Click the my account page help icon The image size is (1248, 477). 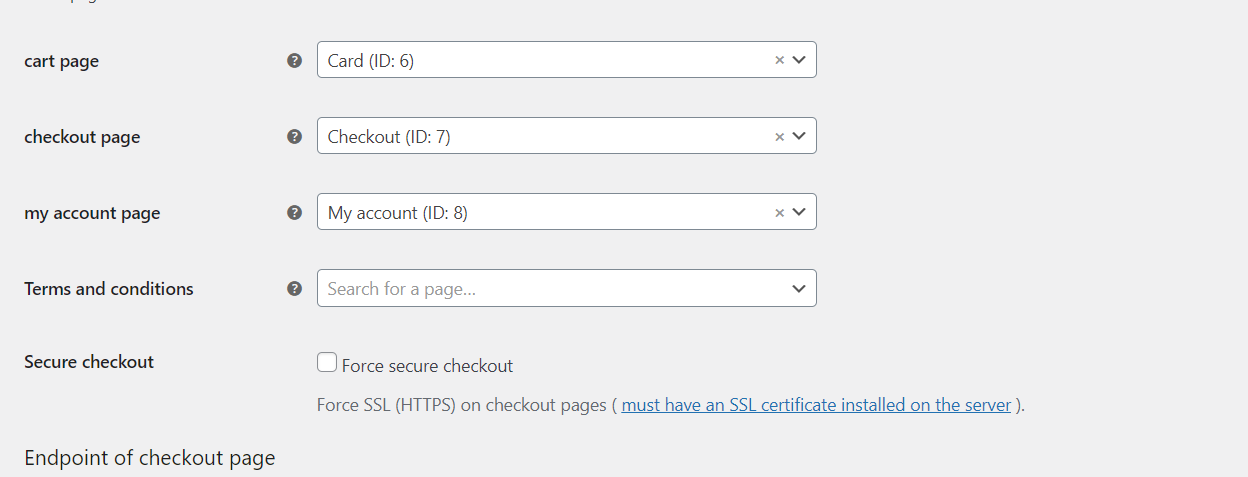point(294,212)
